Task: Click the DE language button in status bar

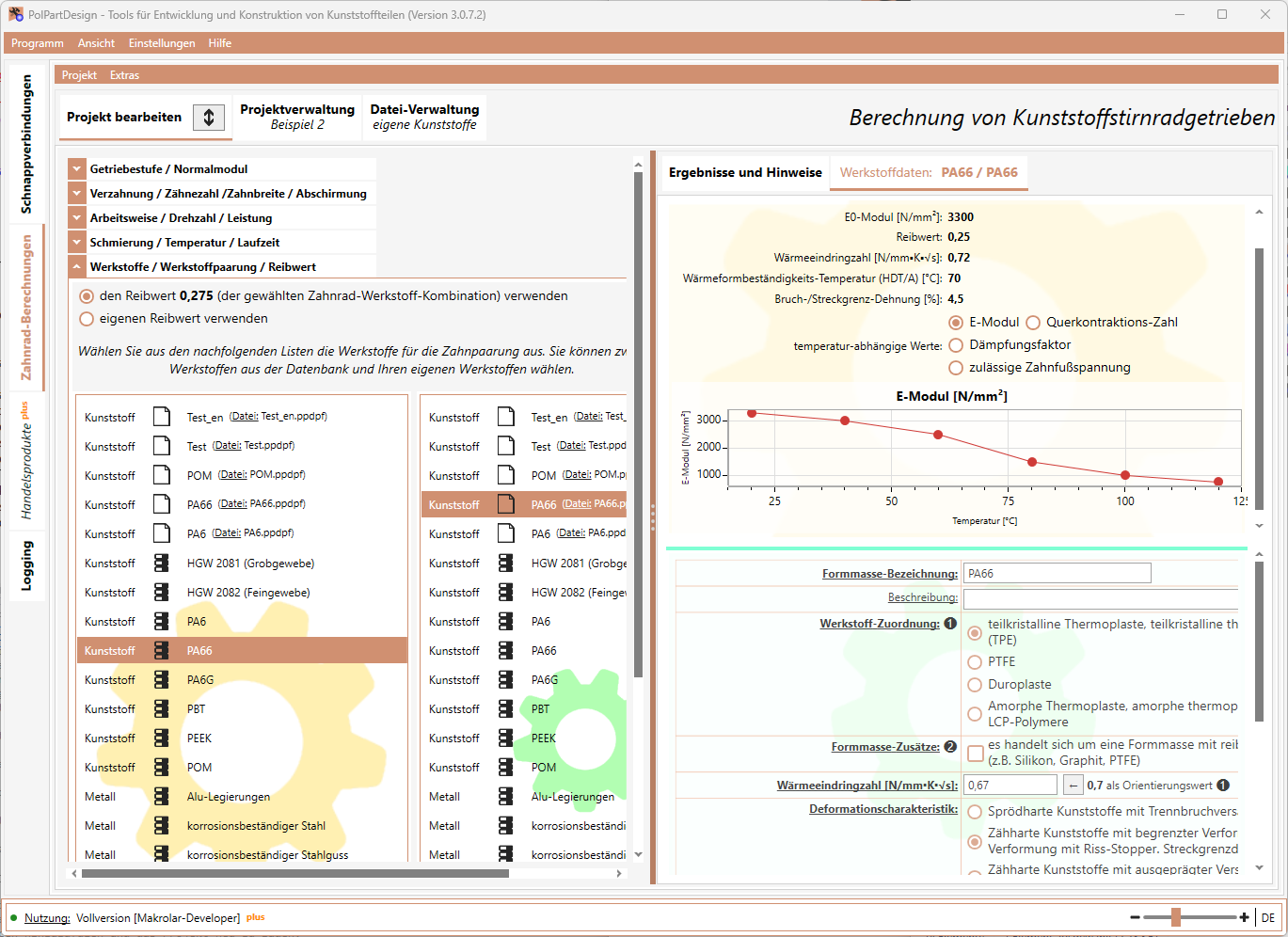Action: click(x=1268, y=917)
